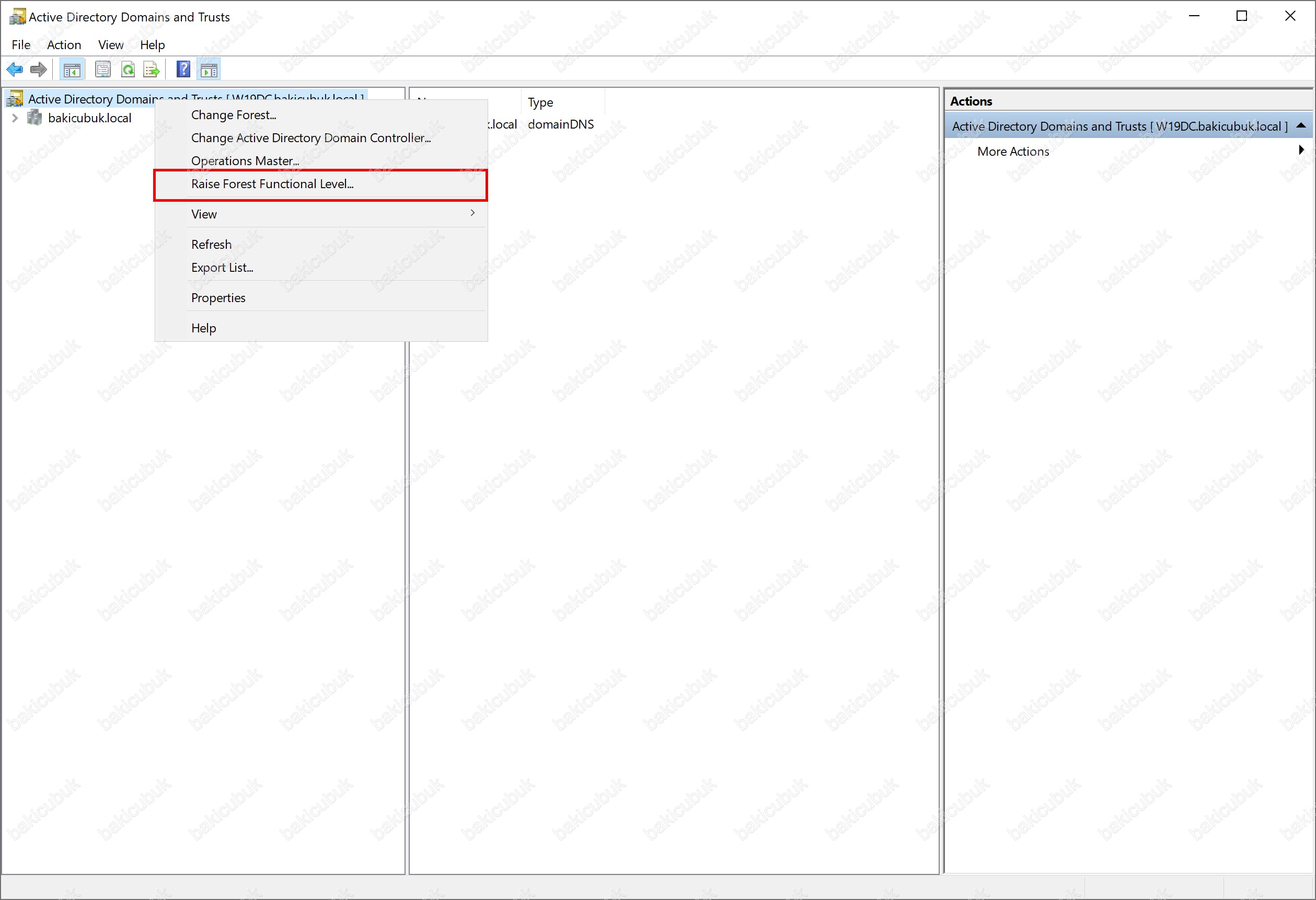This screenshot has width=1316, height=900.
Task: Choose Export List... from context menu
Action: coord(321,268)
